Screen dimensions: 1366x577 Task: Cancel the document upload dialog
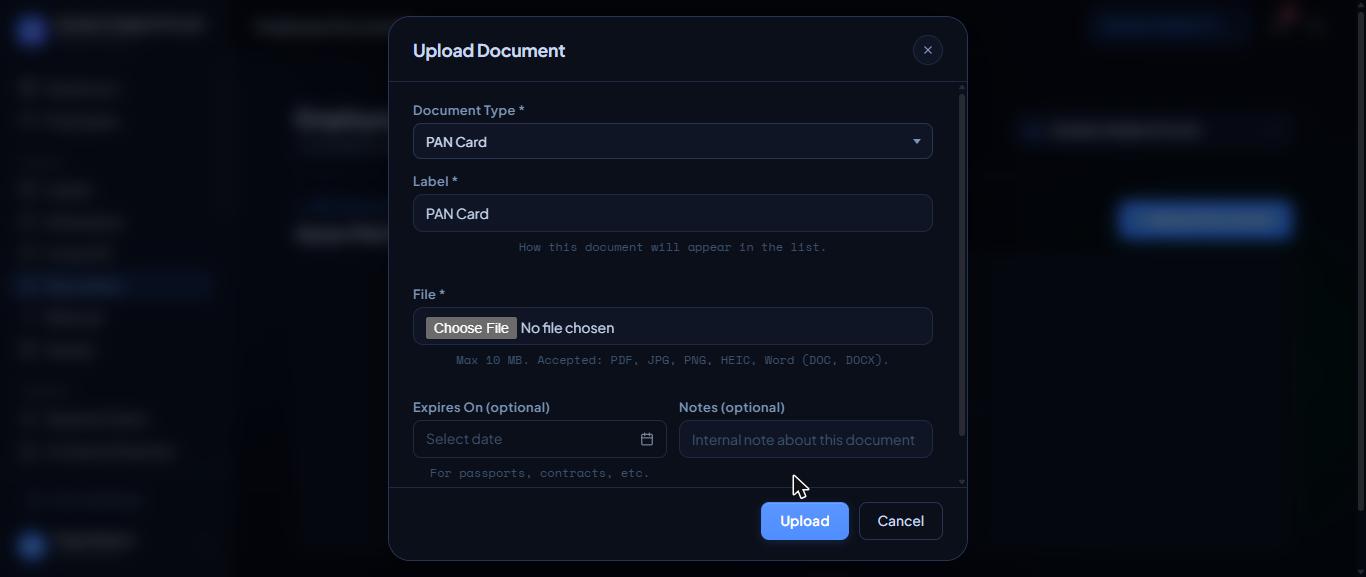pyautogui.click(x=901, y=521)
